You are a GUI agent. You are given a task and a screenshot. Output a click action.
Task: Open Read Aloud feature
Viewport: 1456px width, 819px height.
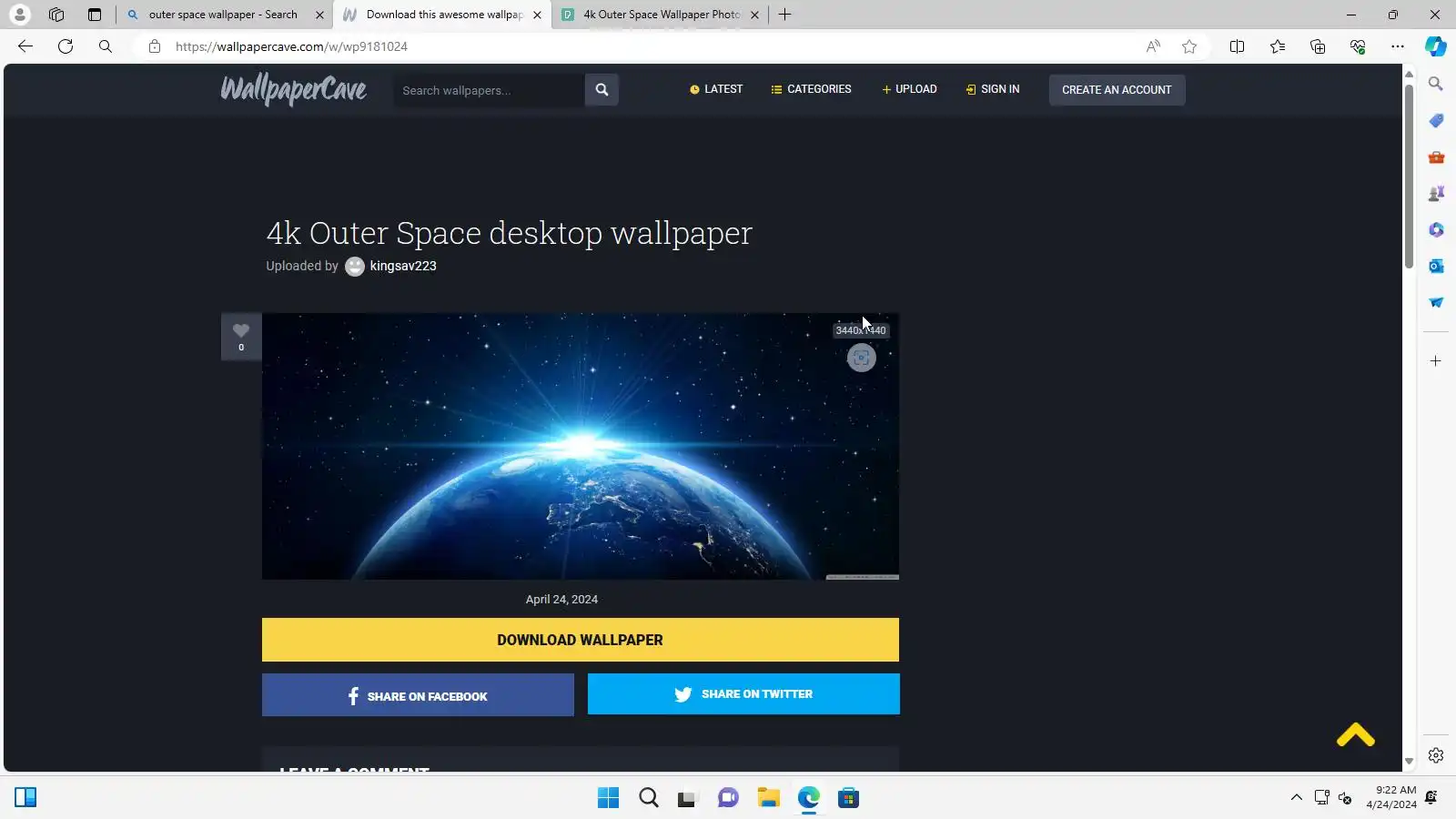1153,46
